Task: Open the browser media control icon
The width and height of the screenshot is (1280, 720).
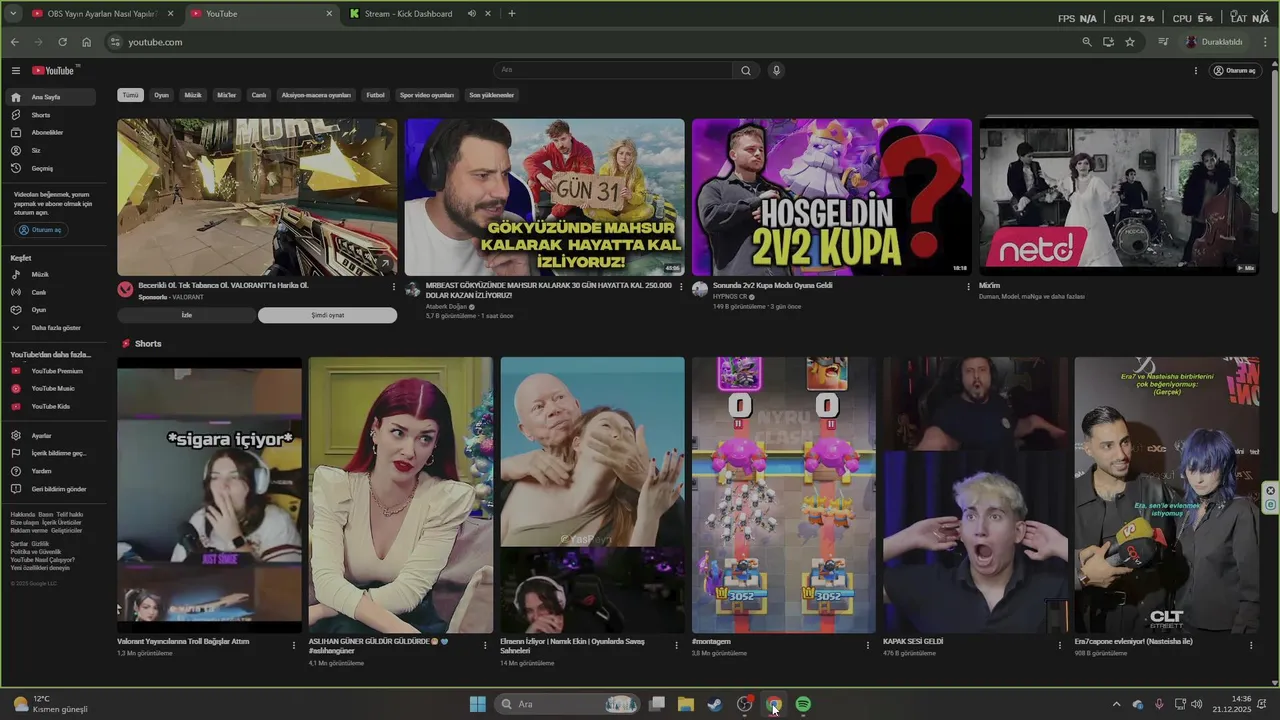Action: (1163, 42)
